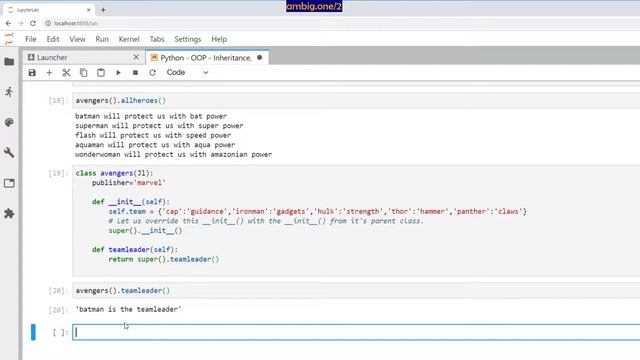
Task: Open the Settings menu
Action: click(188, 39)
